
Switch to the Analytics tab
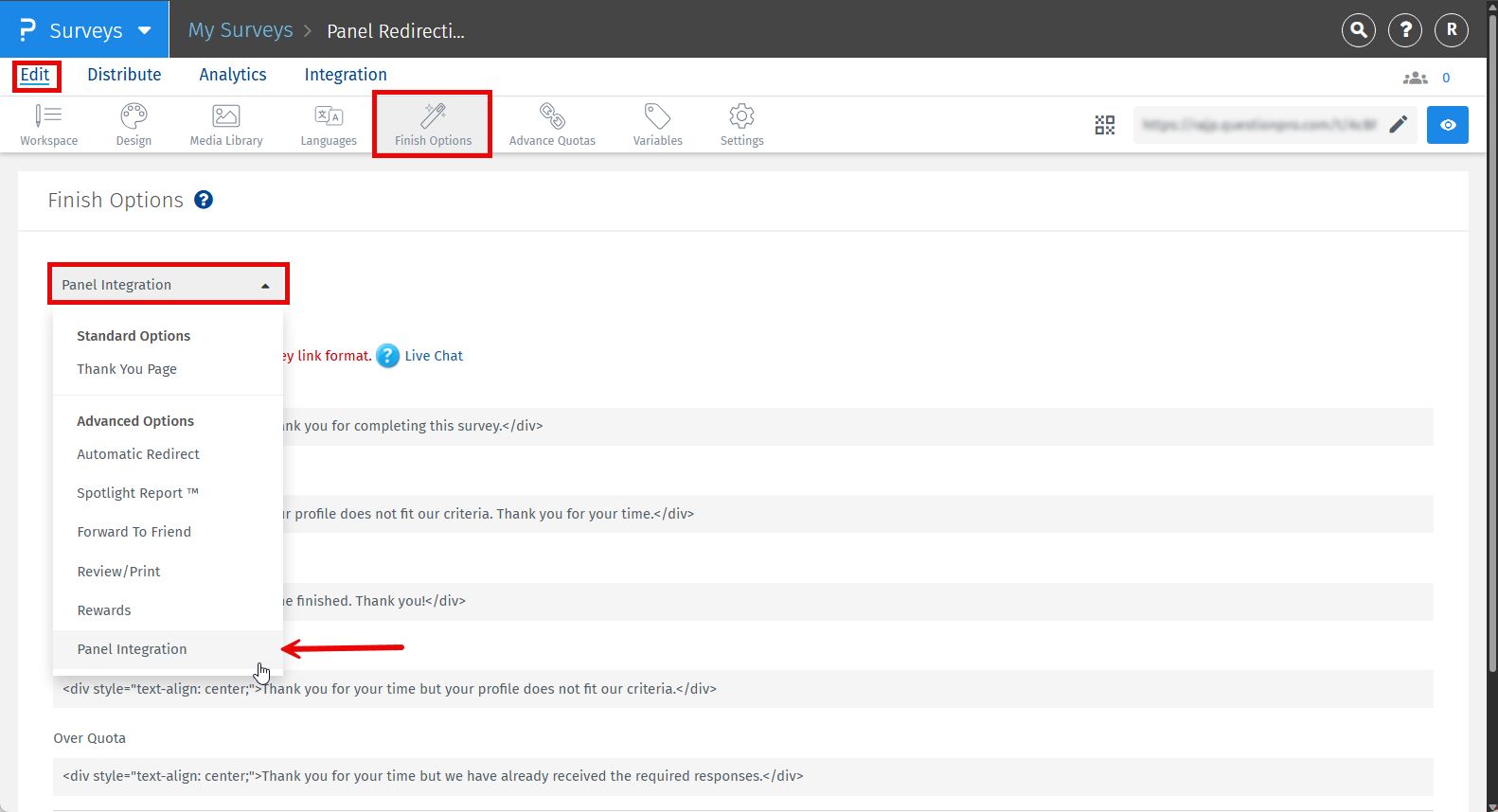(x=233, y=75)
